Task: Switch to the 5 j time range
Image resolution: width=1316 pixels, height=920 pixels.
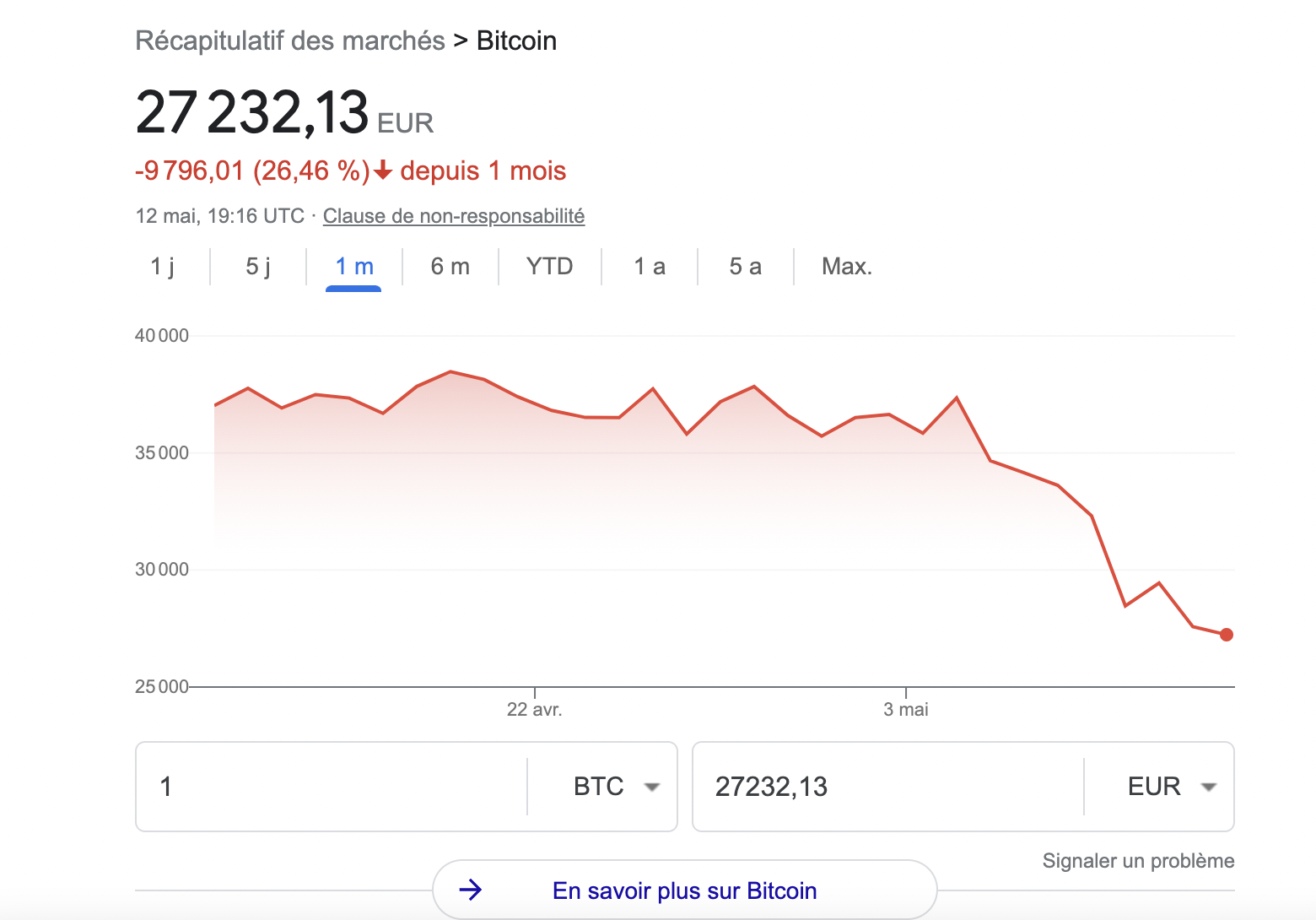Action: (258, 267)
